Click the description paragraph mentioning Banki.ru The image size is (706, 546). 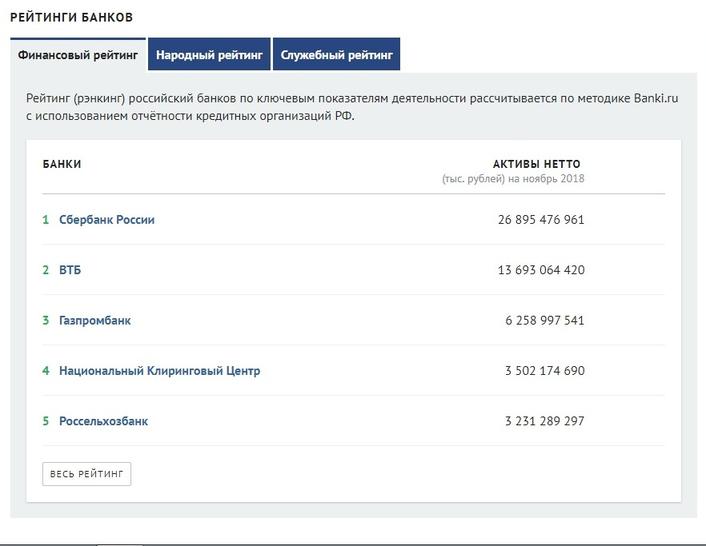[x=352, y=107]
